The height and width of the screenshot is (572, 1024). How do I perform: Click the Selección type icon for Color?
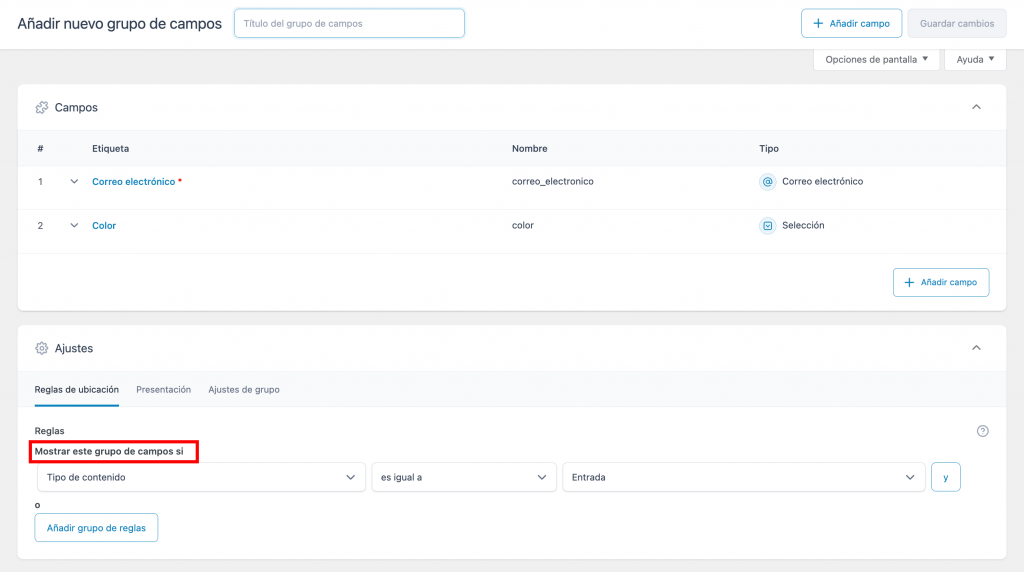[768, 226]
